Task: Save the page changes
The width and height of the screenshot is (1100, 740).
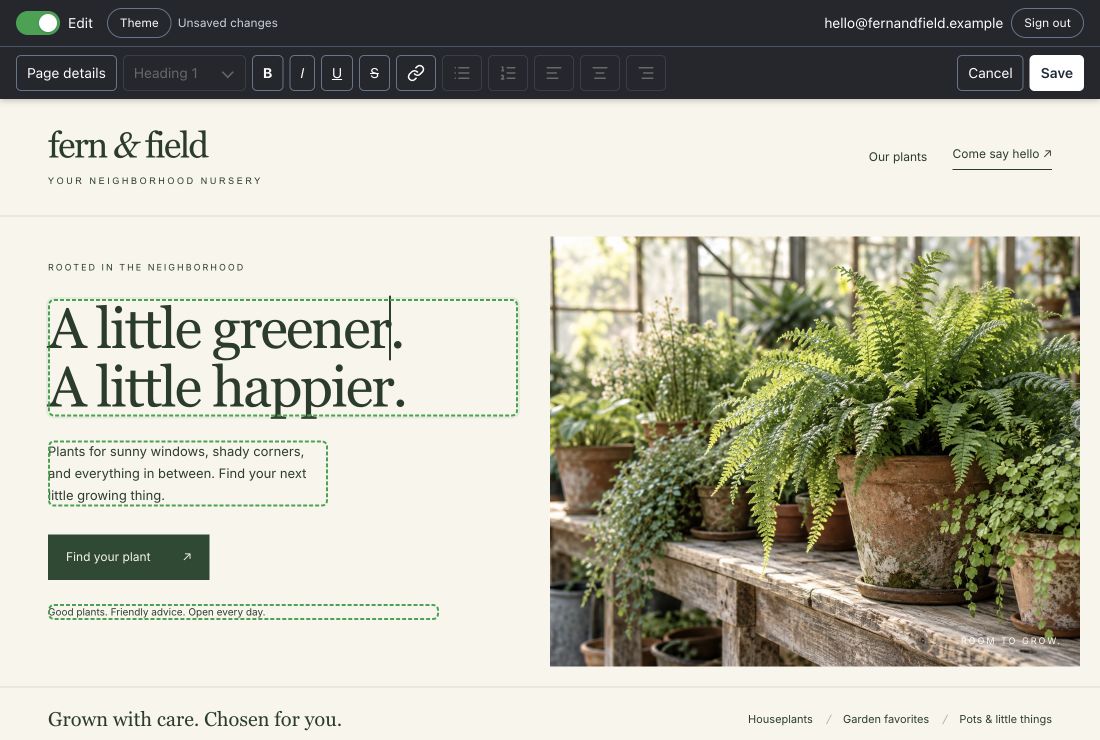Action: pos(1057,73)
